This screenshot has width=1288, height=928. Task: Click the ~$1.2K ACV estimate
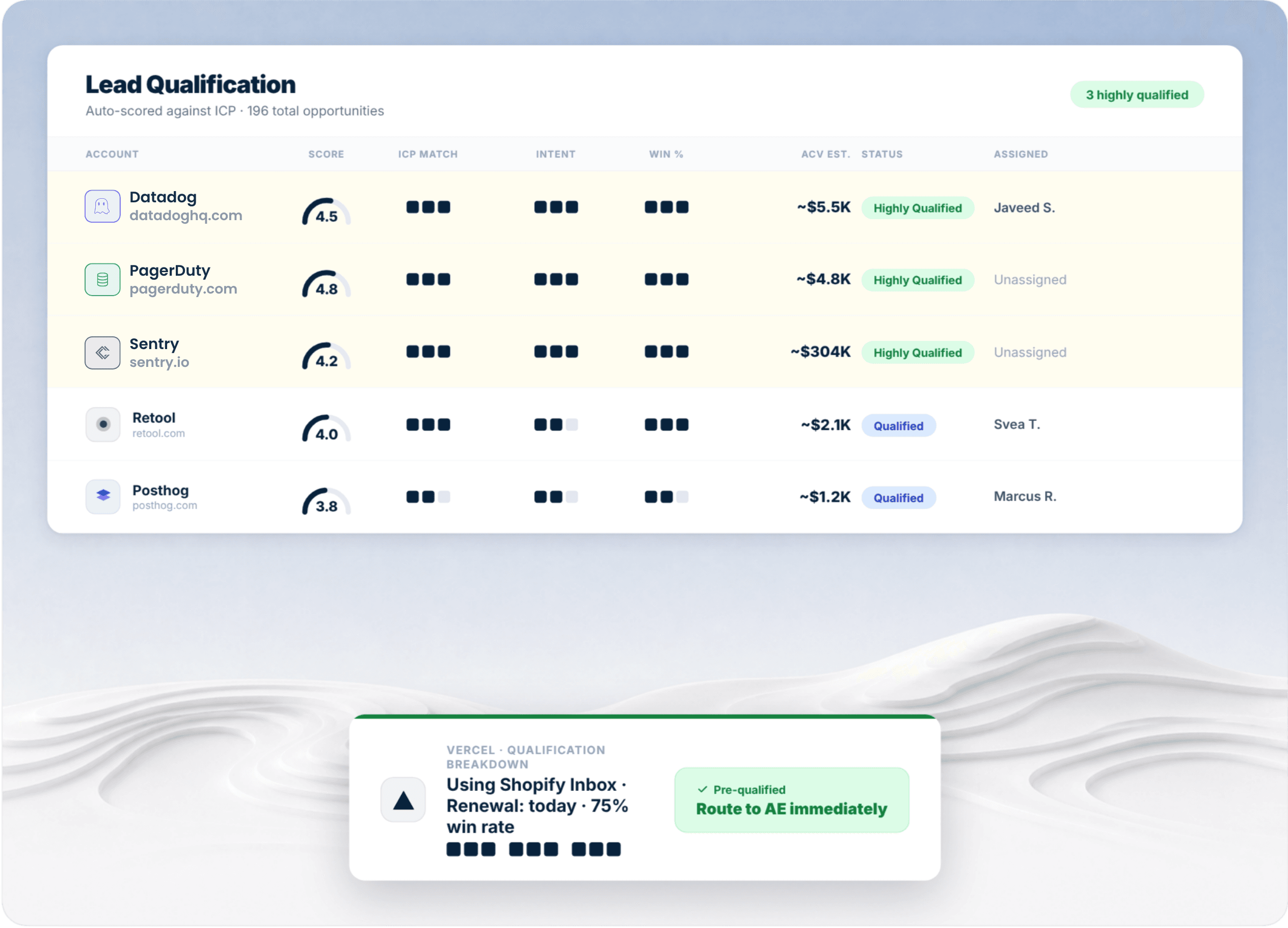coord(825,497)
